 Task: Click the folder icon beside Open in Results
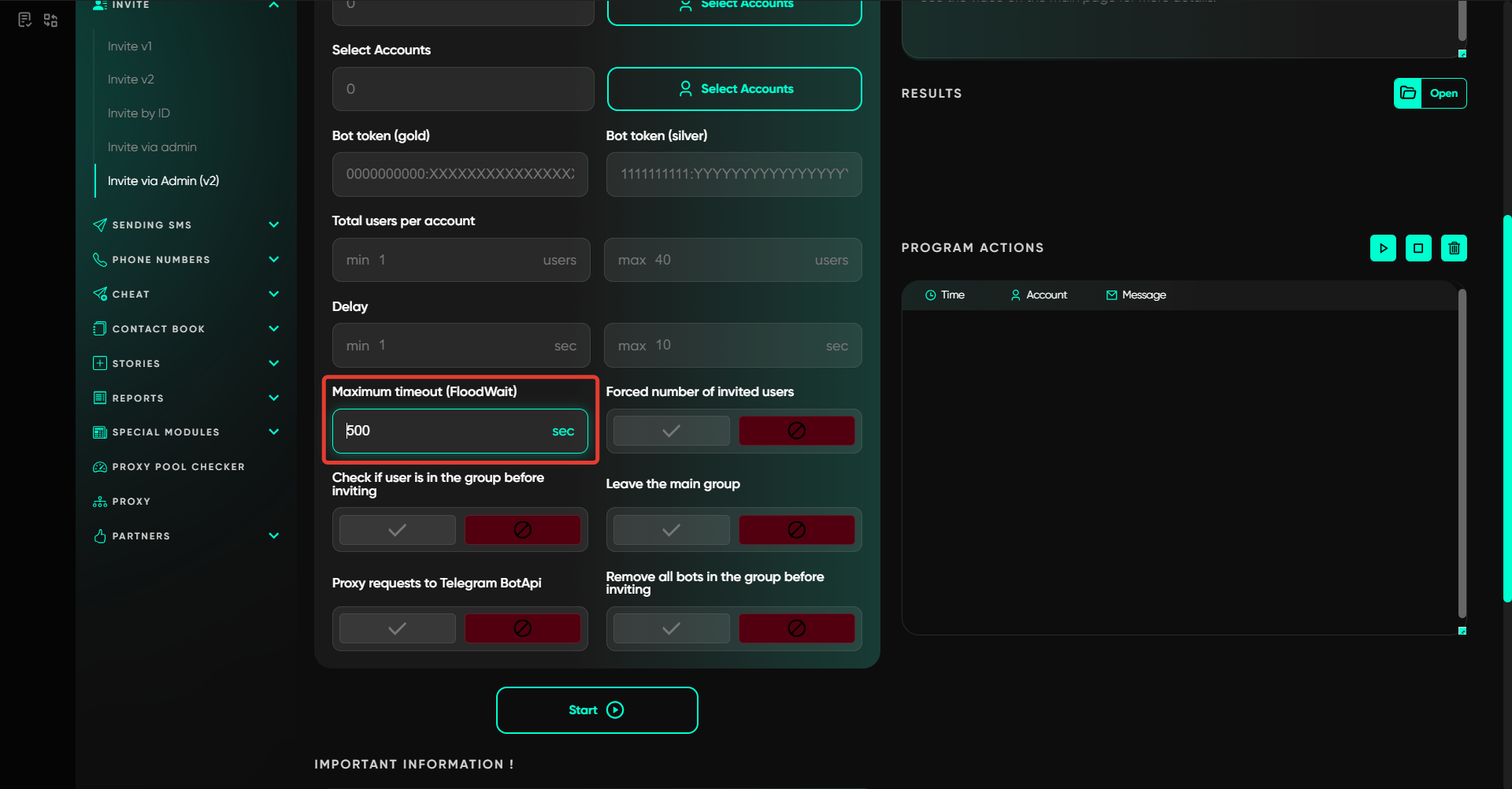point(1408,93)
